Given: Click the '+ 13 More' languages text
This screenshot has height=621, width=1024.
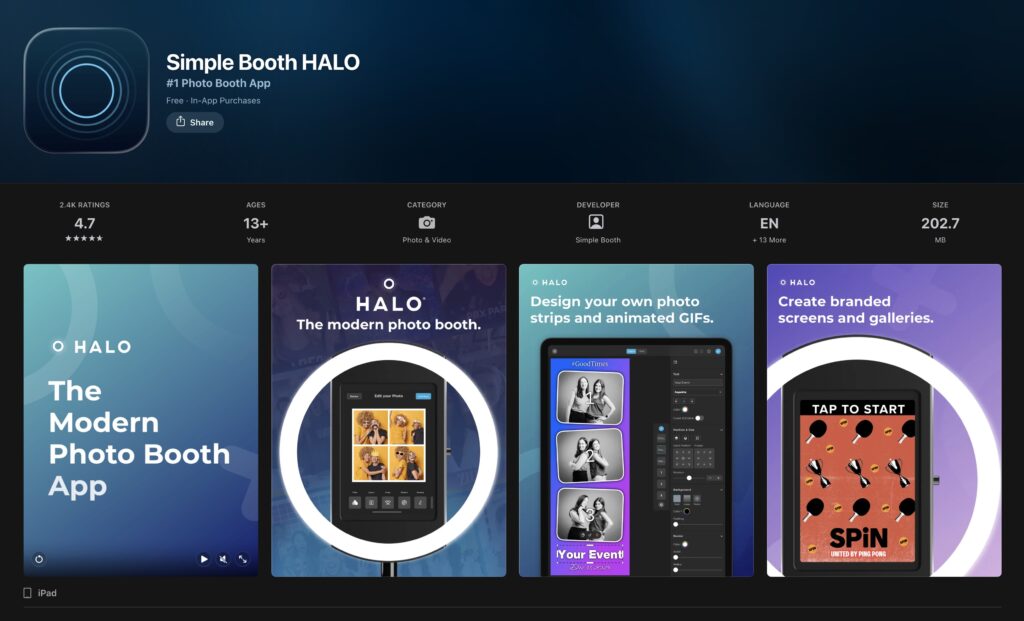Looking at the screenshot, I should pyautogui.click(x=769, y=240).
